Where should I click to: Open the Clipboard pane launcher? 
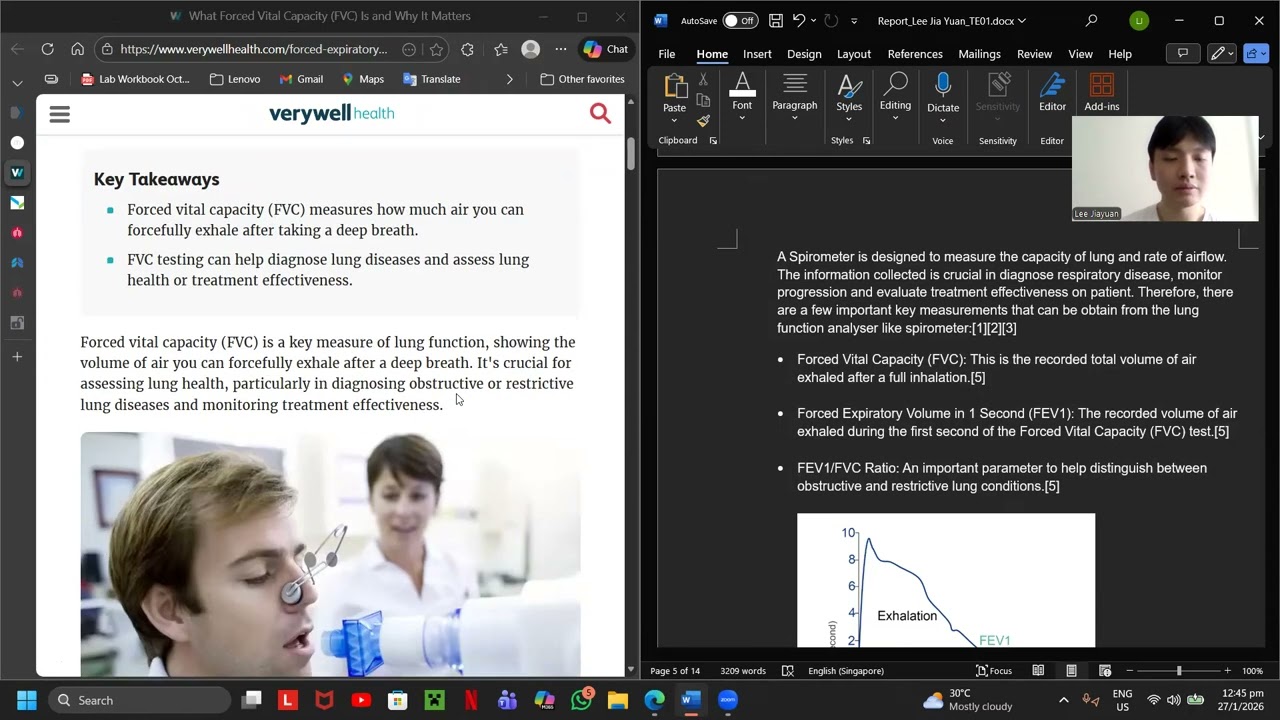coord(713,141)
